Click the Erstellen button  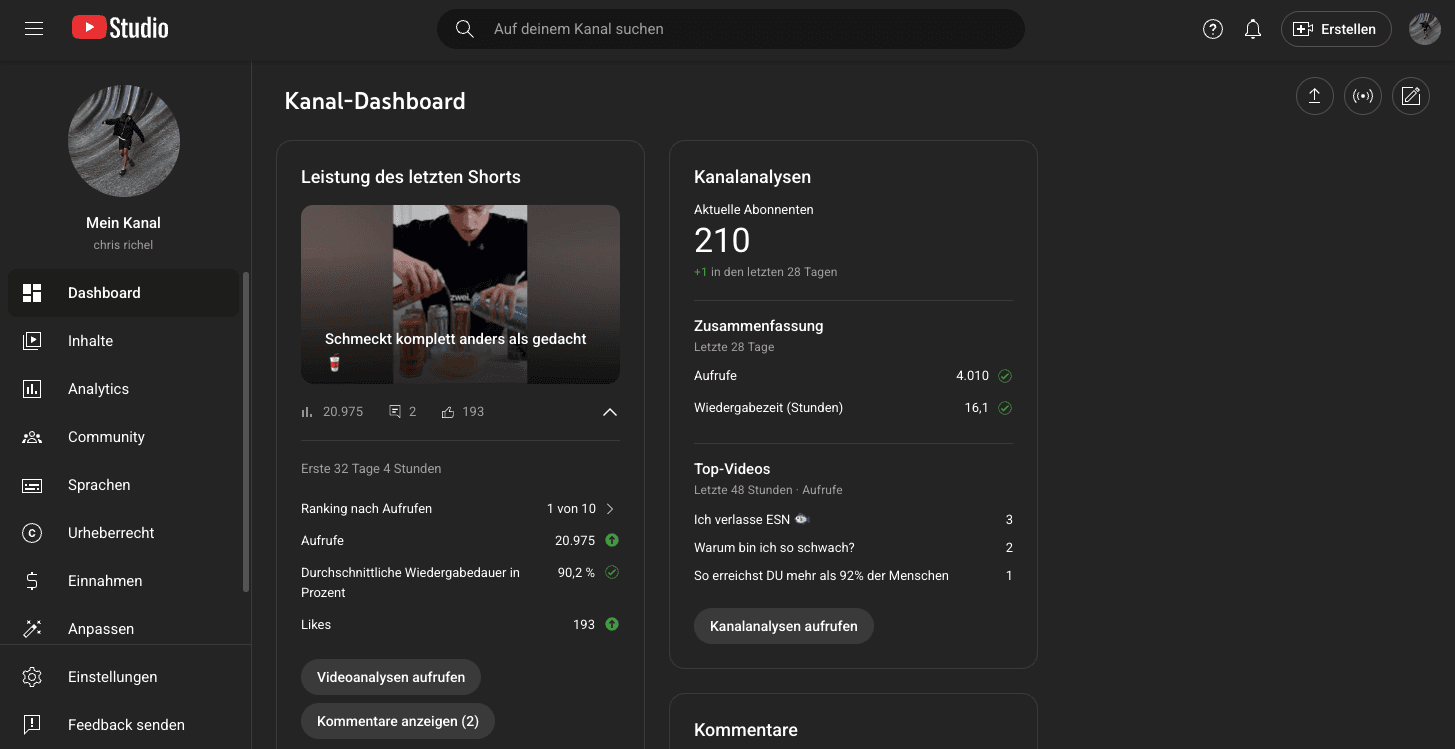(1335, 29)
